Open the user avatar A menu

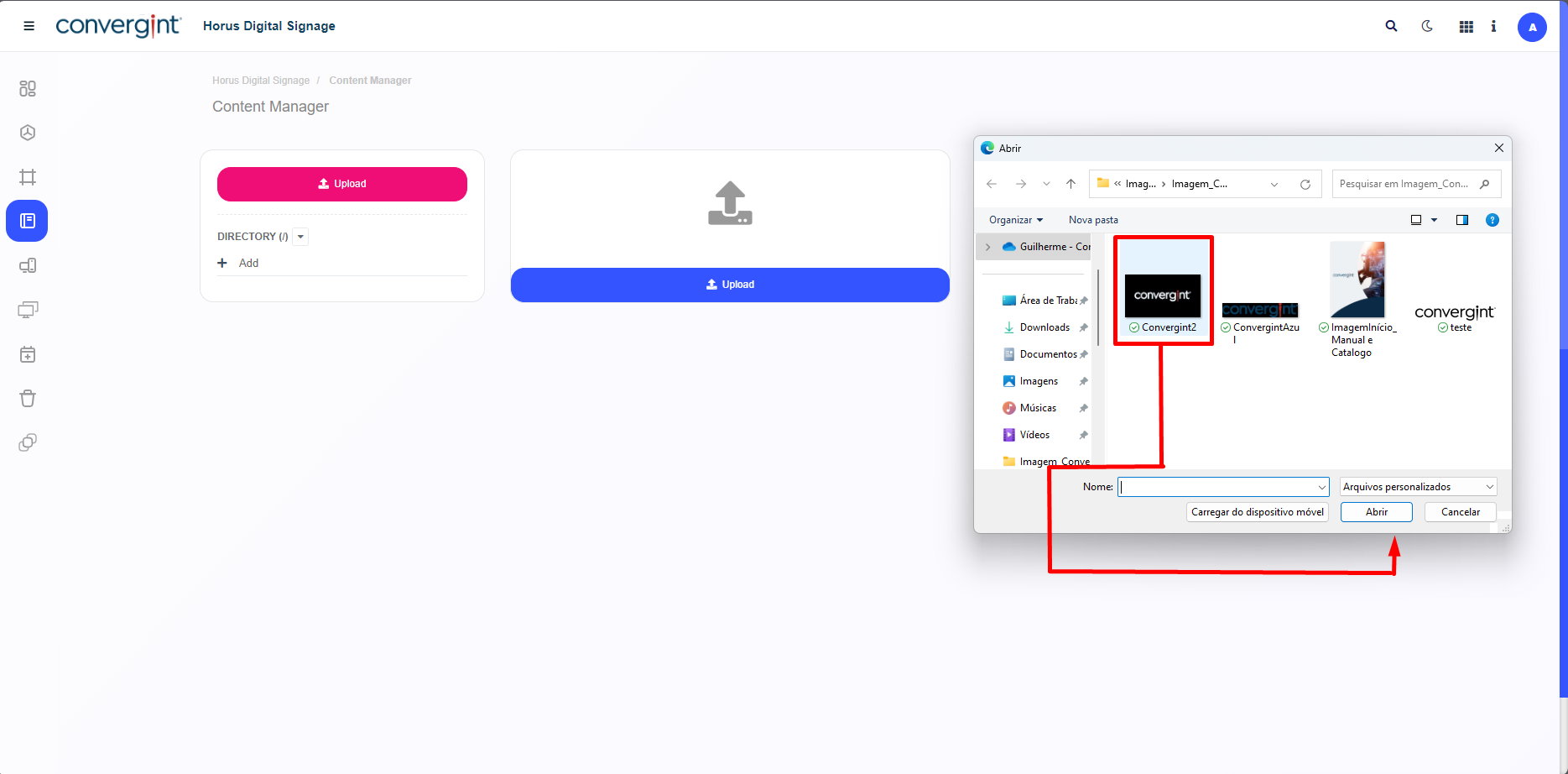pyautogui.click(x=1532, y=27)
